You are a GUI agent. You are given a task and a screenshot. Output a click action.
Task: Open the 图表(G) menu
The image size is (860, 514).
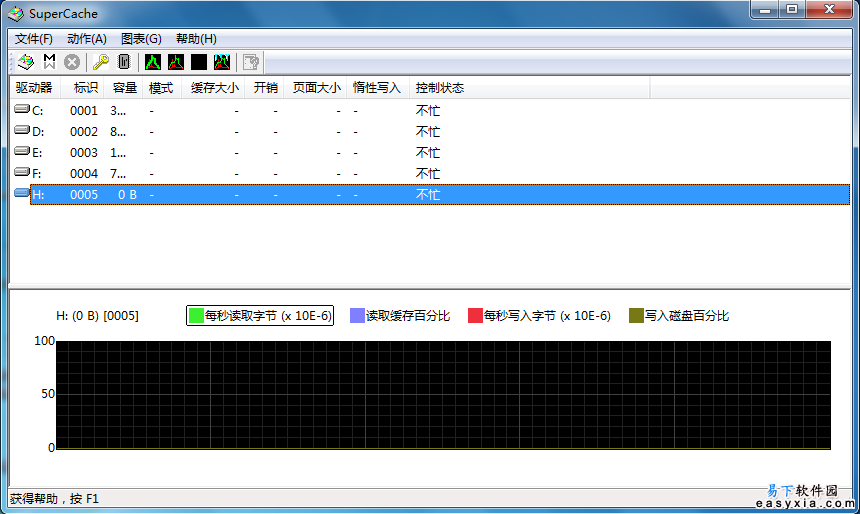point(141,39)
